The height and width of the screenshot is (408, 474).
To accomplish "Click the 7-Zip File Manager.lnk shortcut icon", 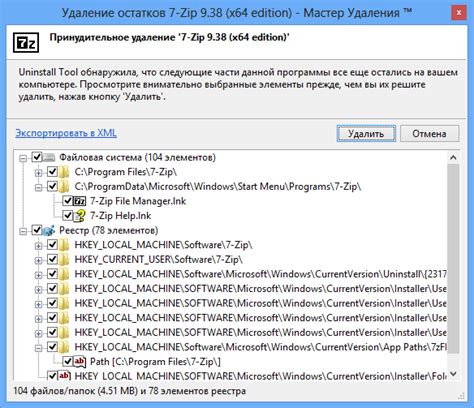I will [79, 201].
